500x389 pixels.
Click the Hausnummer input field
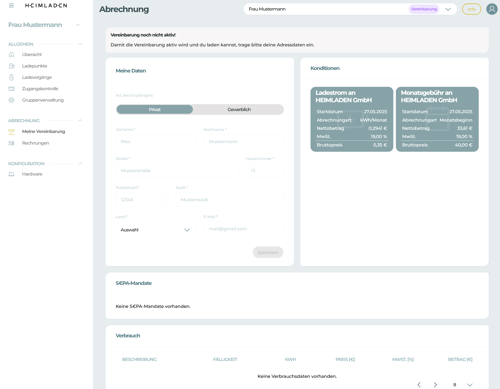click(x=265, y=171)
